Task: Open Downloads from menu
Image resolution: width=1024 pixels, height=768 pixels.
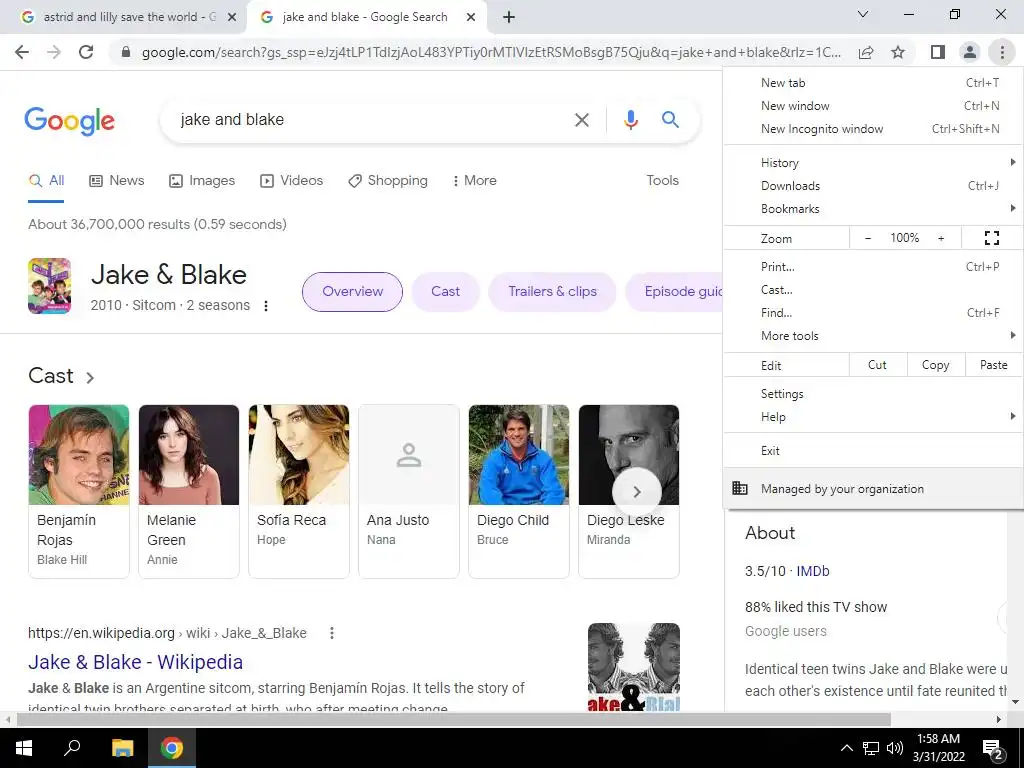Action: coord(872,185)
